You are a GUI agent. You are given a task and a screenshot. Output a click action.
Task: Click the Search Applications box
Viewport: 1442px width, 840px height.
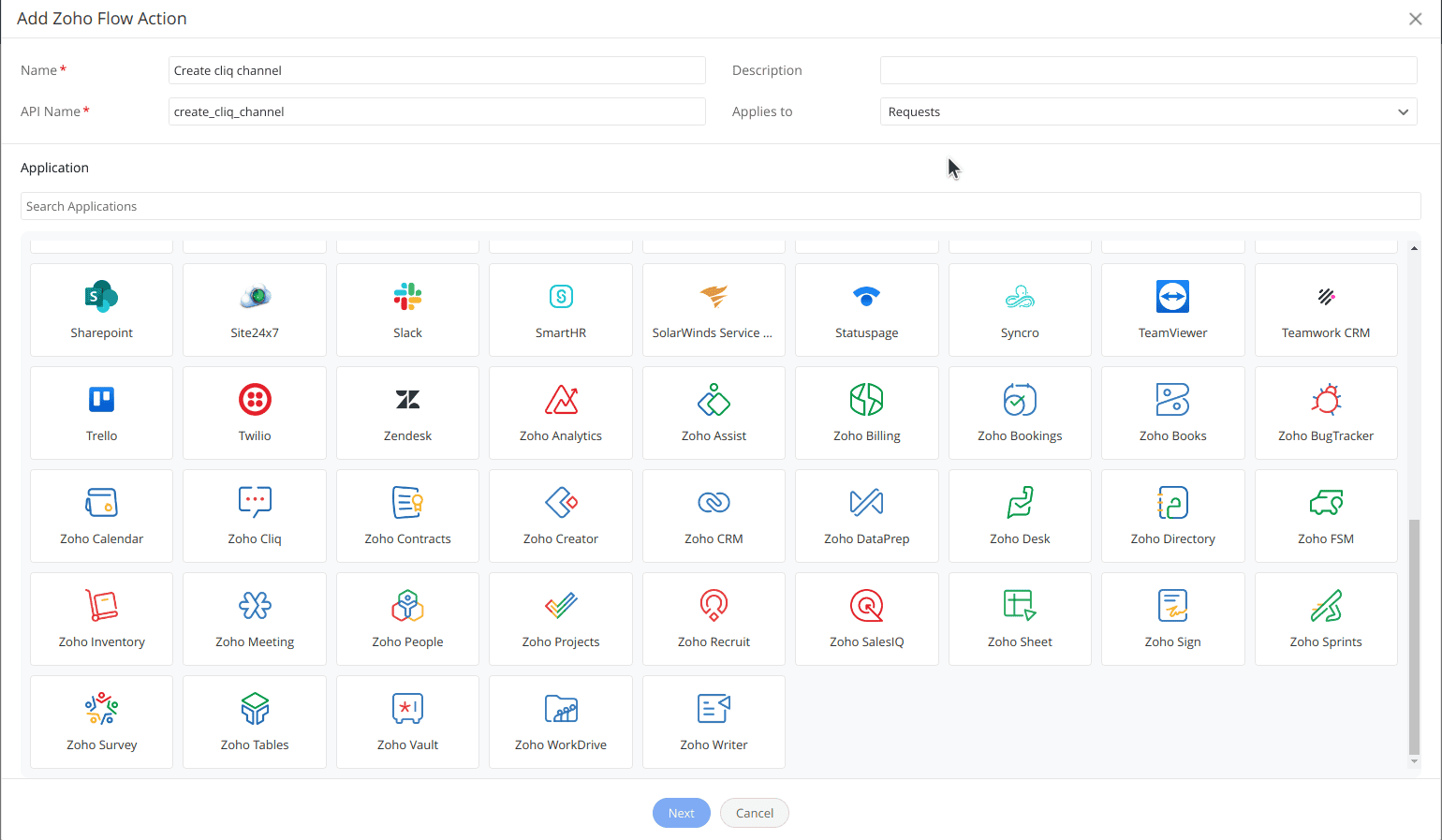tap(721, 206)
